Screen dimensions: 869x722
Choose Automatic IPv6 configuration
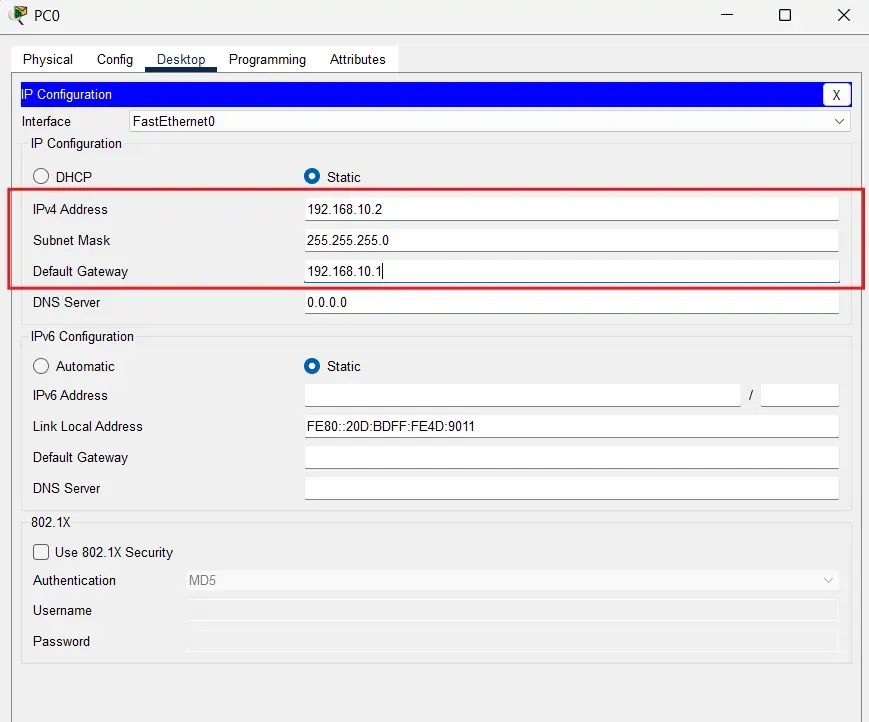tap(41, 366)
